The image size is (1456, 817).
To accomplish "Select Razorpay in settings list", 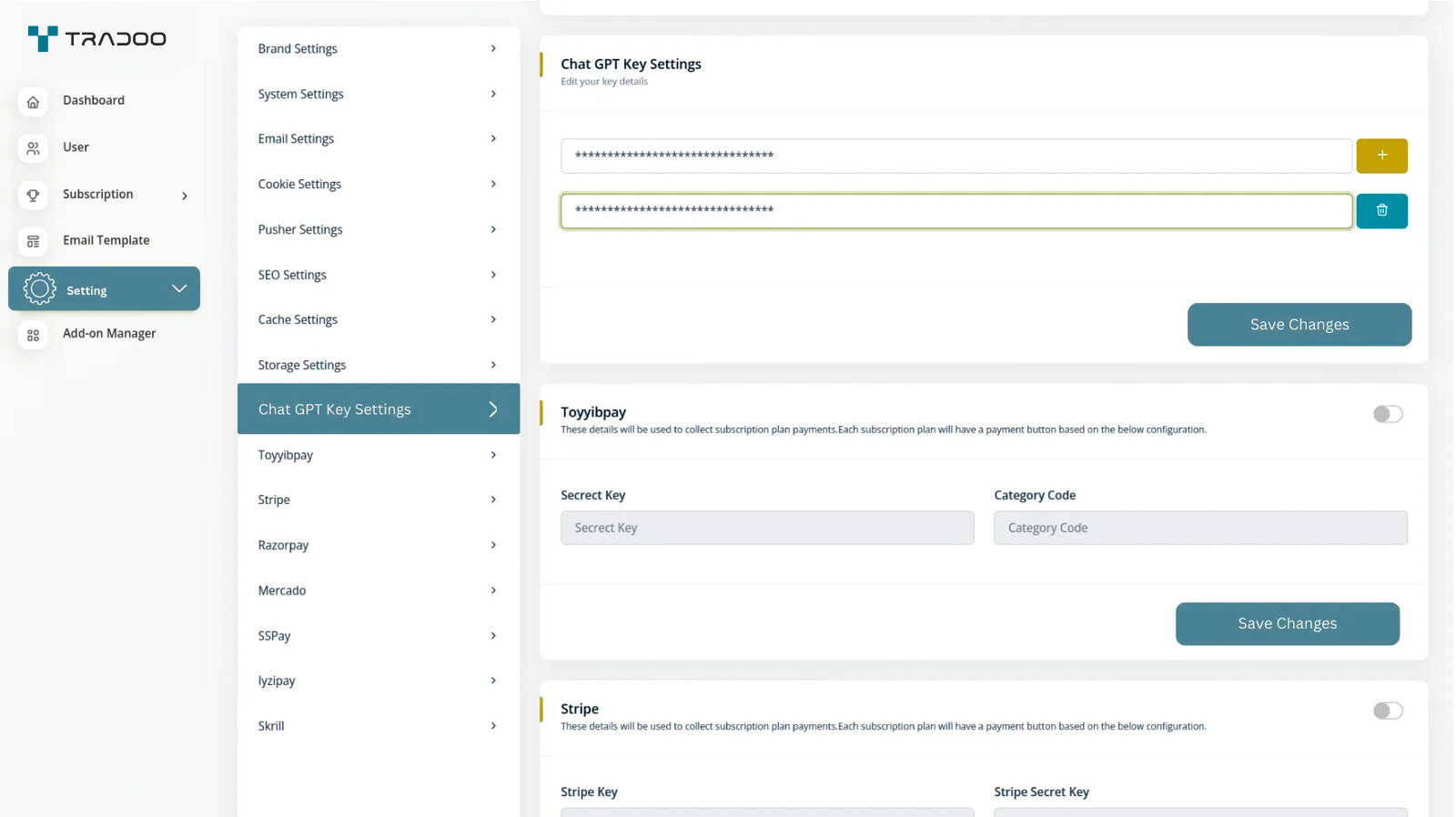I will coord(377,545).
